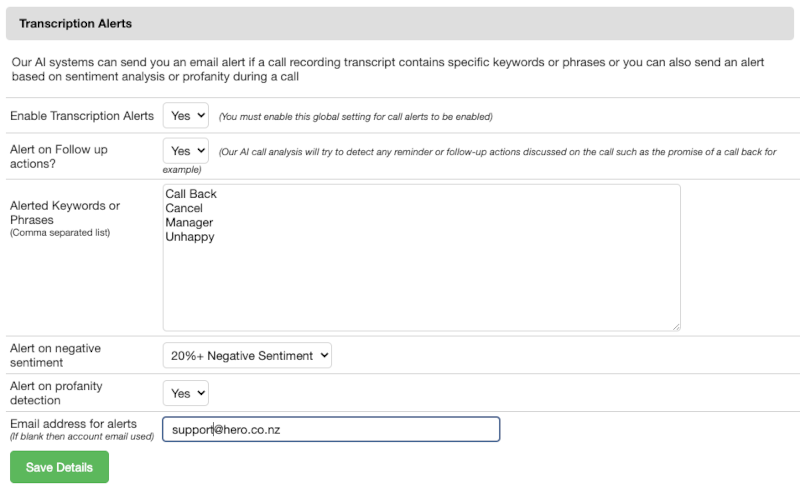
Task: Click the textarea resize handle corner
Action: click(x=676, y=327)
